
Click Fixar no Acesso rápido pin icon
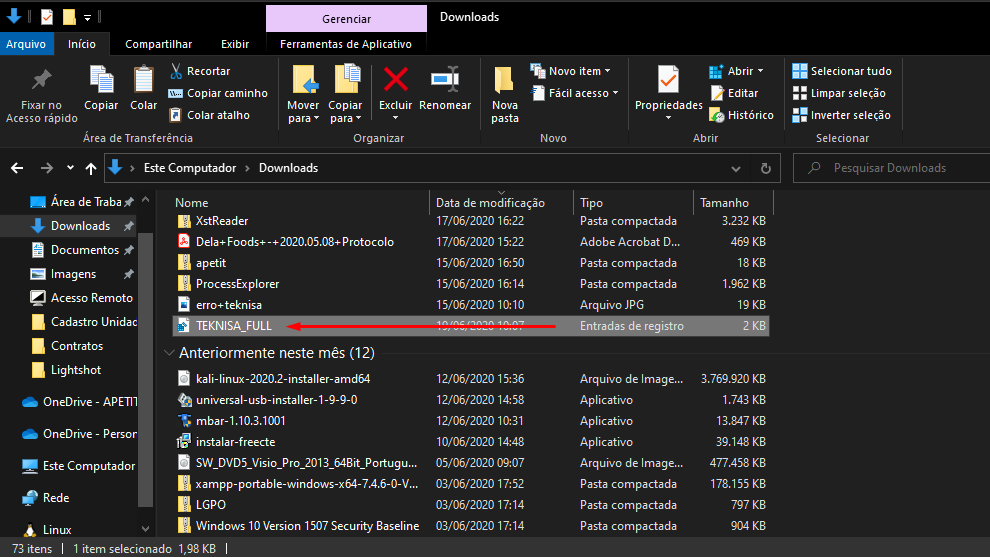tap(41, 80)
